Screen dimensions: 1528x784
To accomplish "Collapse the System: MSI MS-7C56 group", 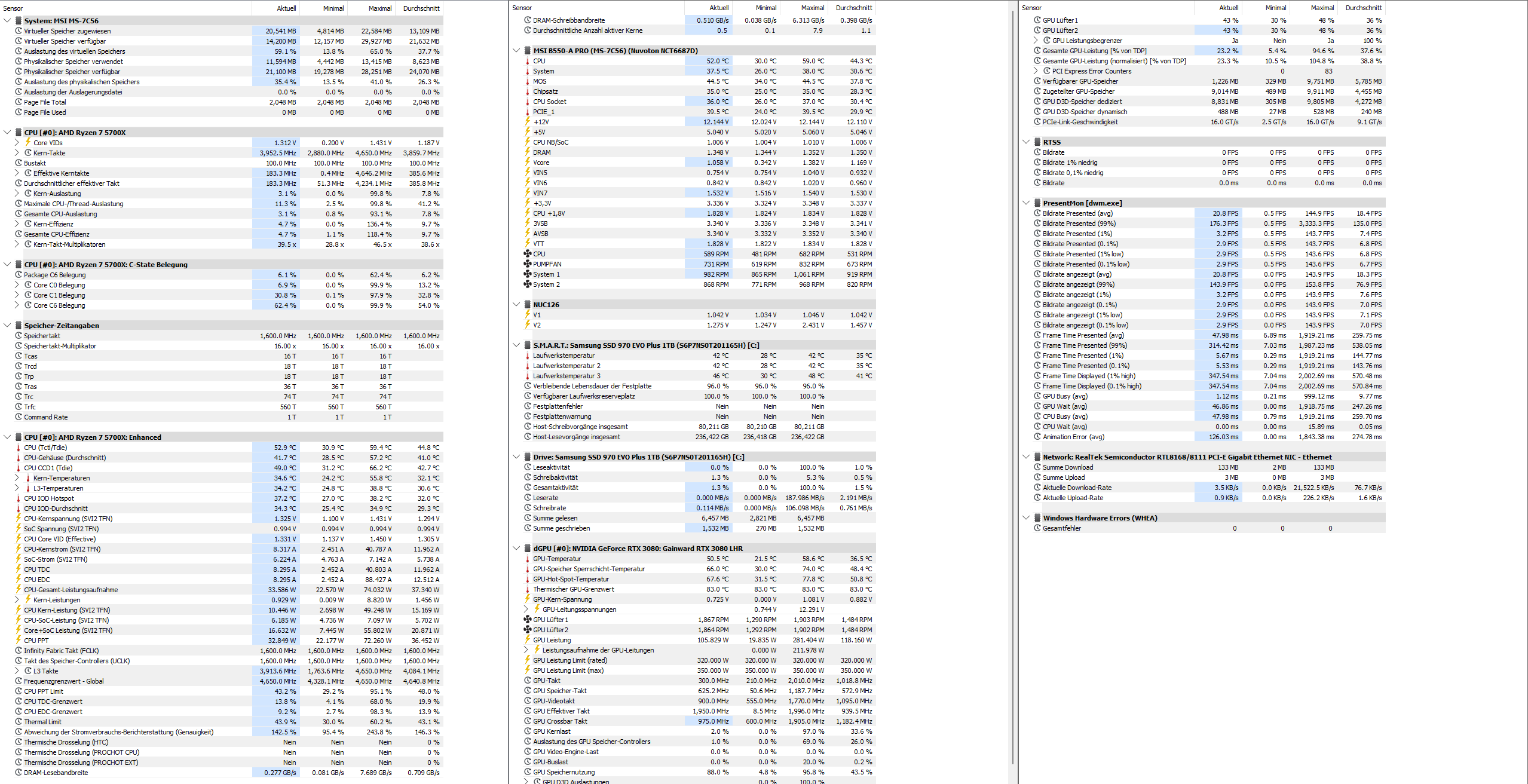I will coord(7,21).
